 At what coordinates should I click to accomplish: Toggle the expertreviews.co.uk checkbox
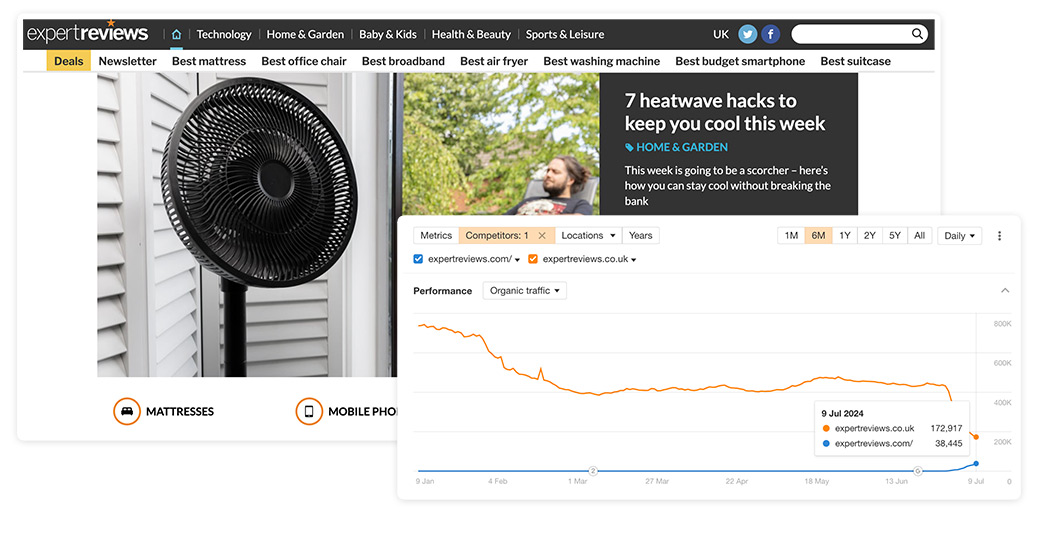pyautogui.click(x=533, y=259)
